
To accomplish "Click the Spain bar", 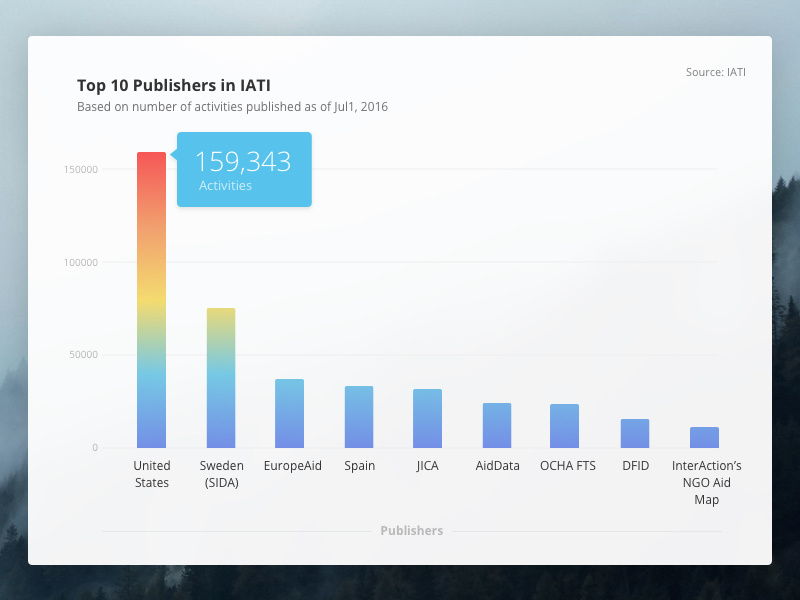I will click(x=359, y=415).
